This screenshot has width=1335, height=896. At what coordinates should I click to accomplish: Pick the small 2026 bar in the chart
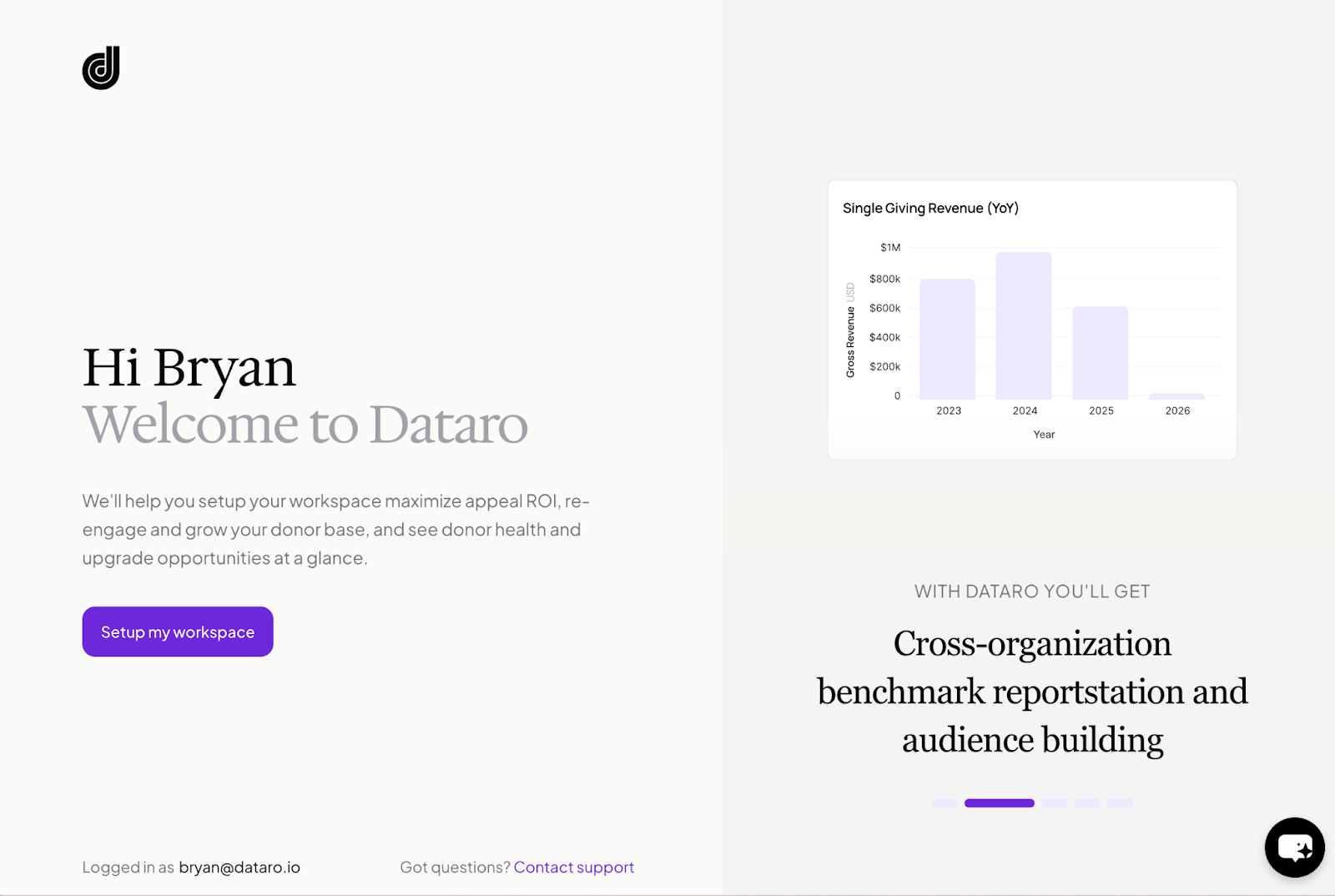tap(1176, 396)
